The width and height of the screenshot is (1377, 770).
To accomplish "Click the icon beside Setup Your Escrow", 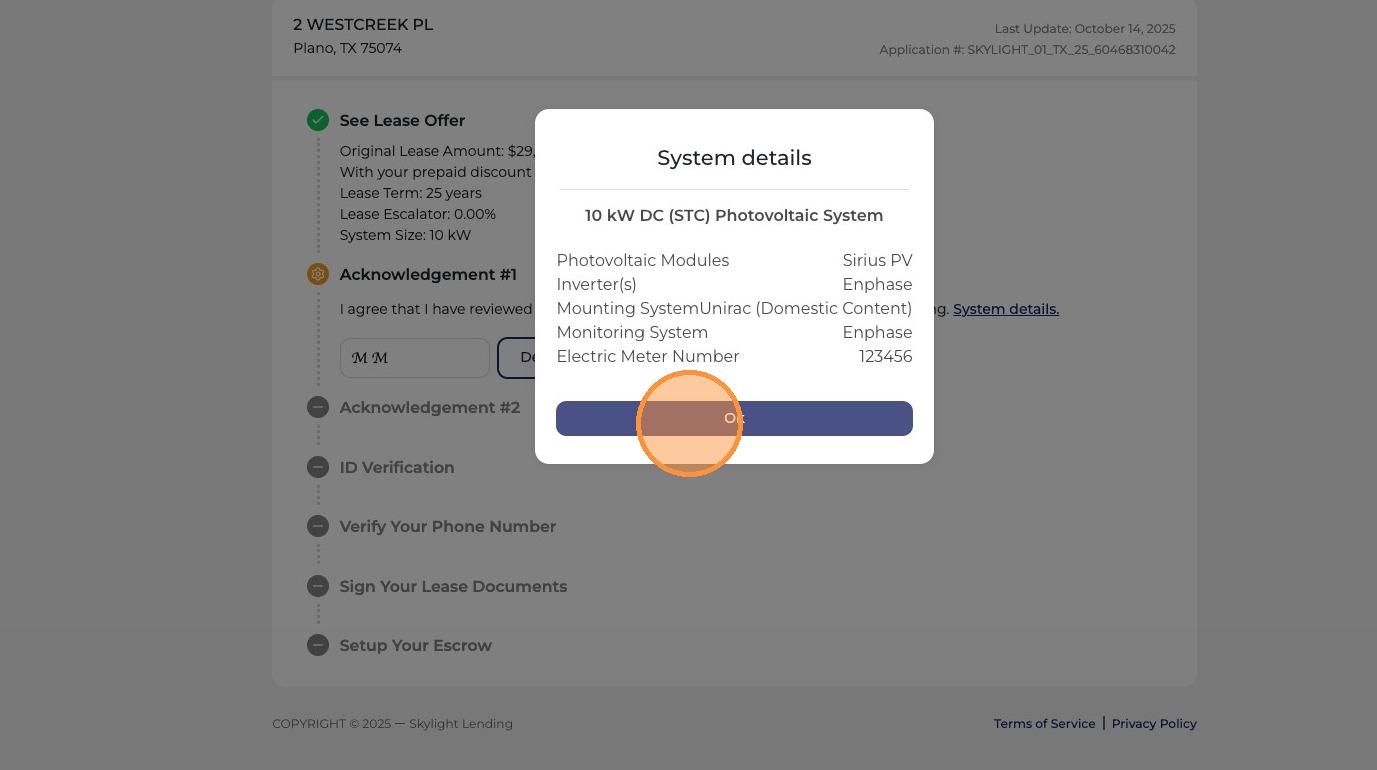I will point(318,645).
